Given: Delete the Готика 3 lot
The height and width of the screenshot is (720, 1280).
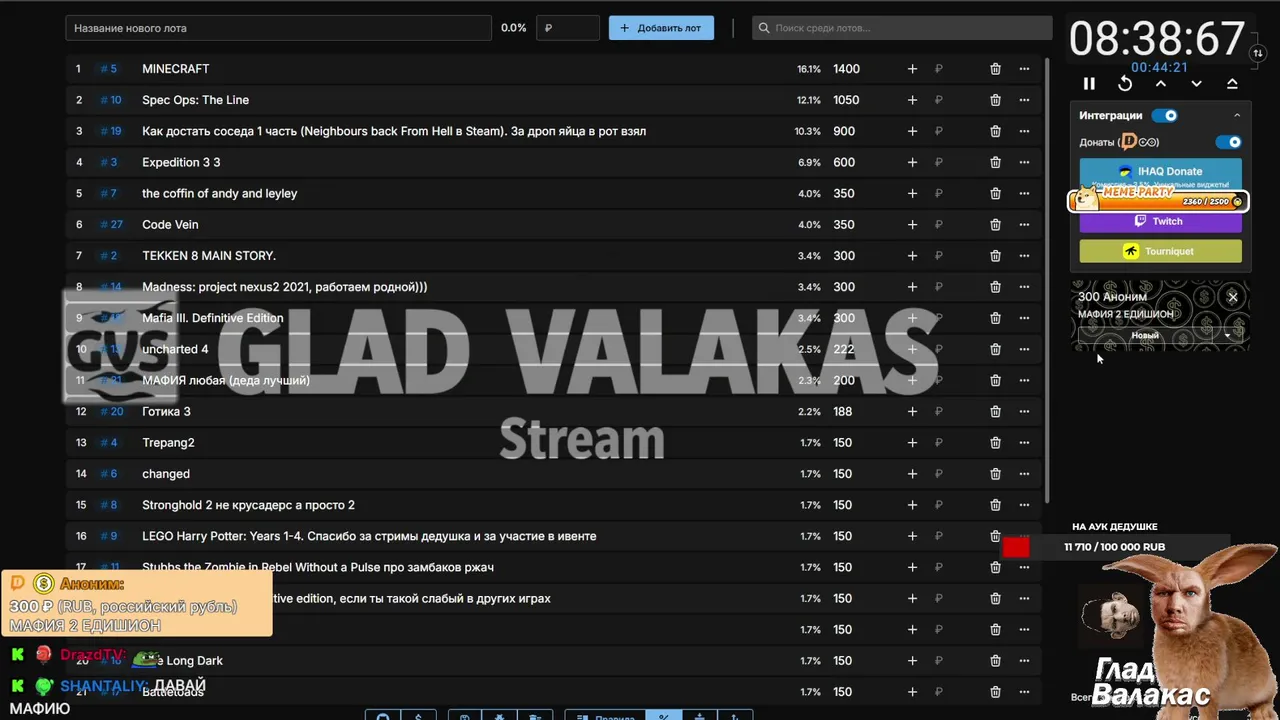Looking at the screenshot, I should coord(995,411).
